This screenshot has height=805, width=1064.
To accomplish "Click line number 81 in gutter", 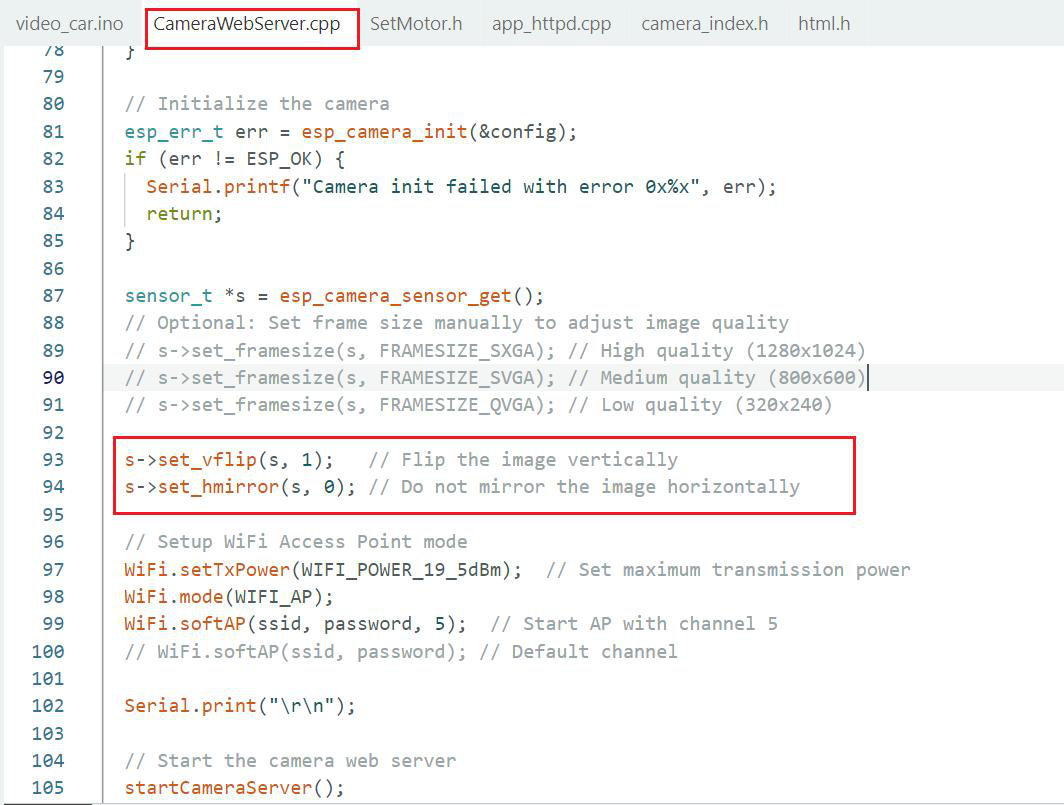I will tap(53, 131).
